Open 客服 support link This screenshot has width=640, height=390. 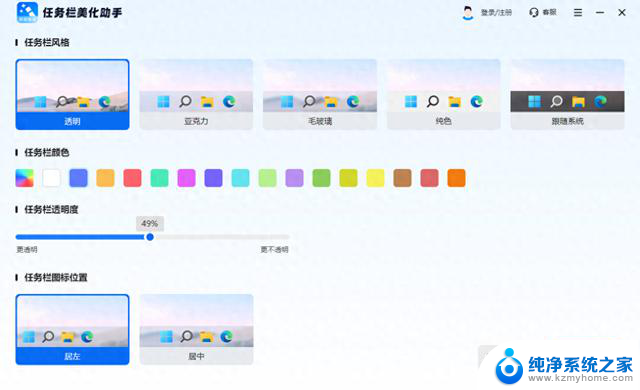[549, 12]
